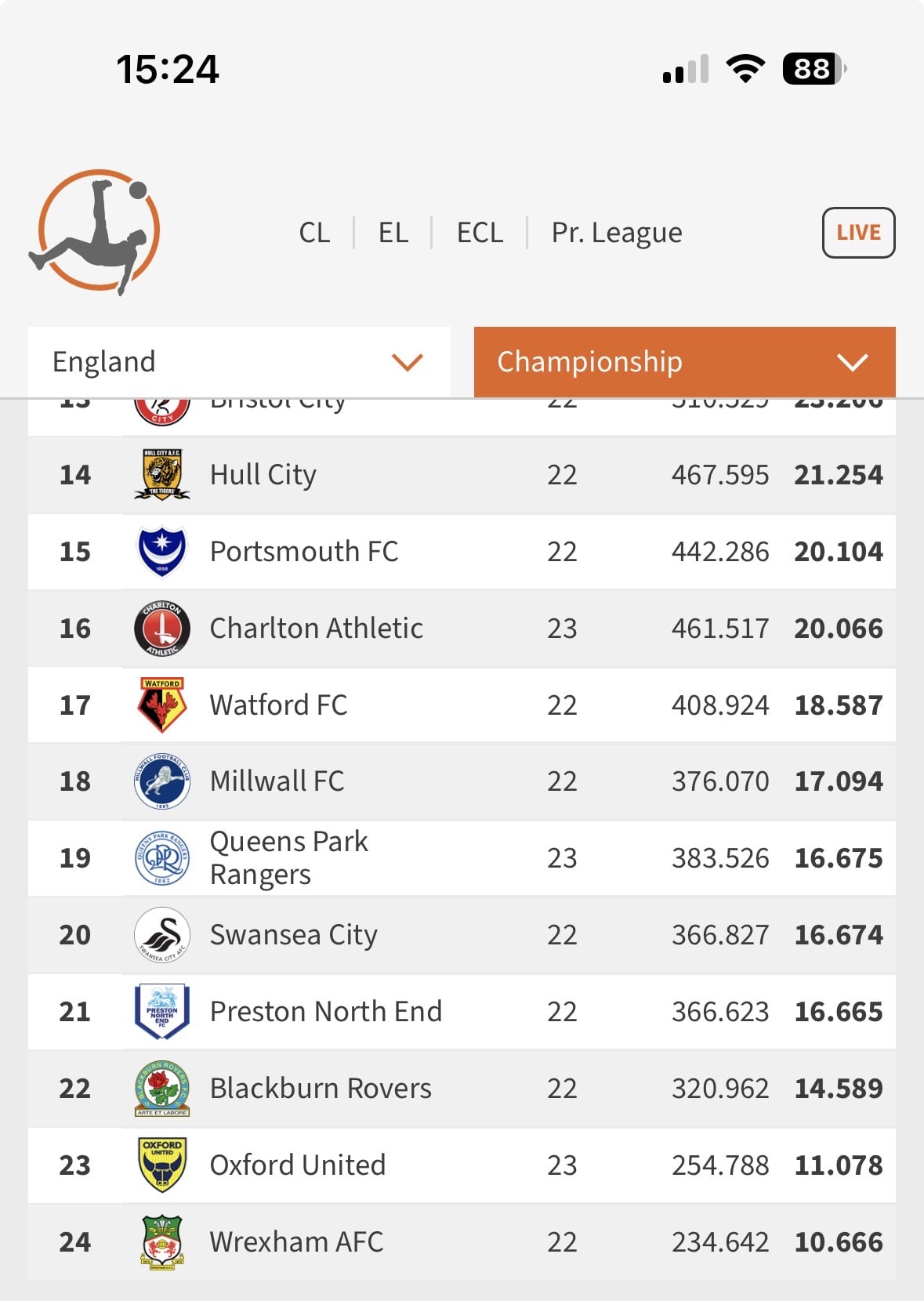924x1301 pixels.
Task: Open the Pr. League link
Action: click(617, 233)
